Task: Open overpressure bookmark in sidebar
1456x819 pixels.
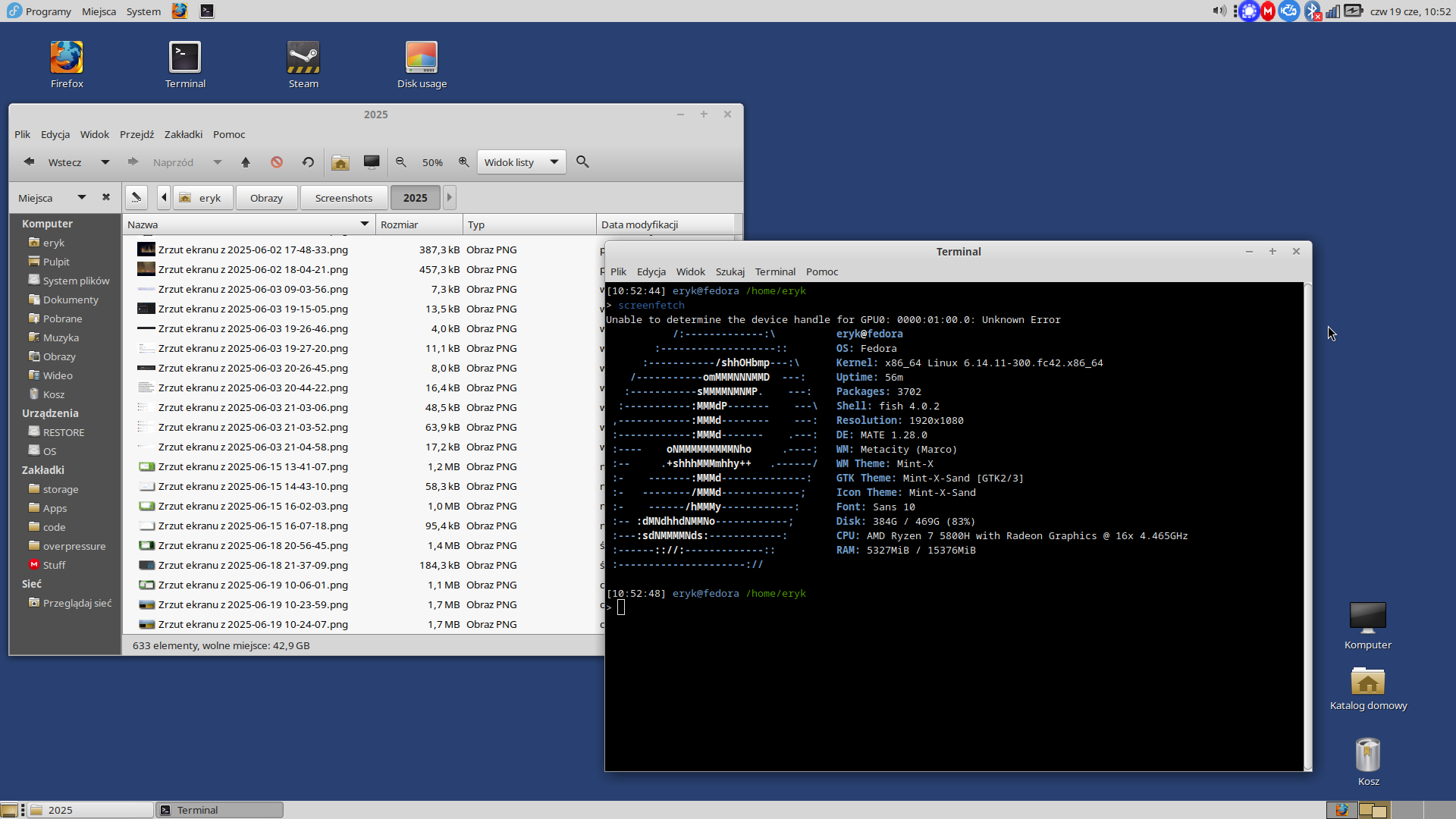Action: [x=74, y=546]
